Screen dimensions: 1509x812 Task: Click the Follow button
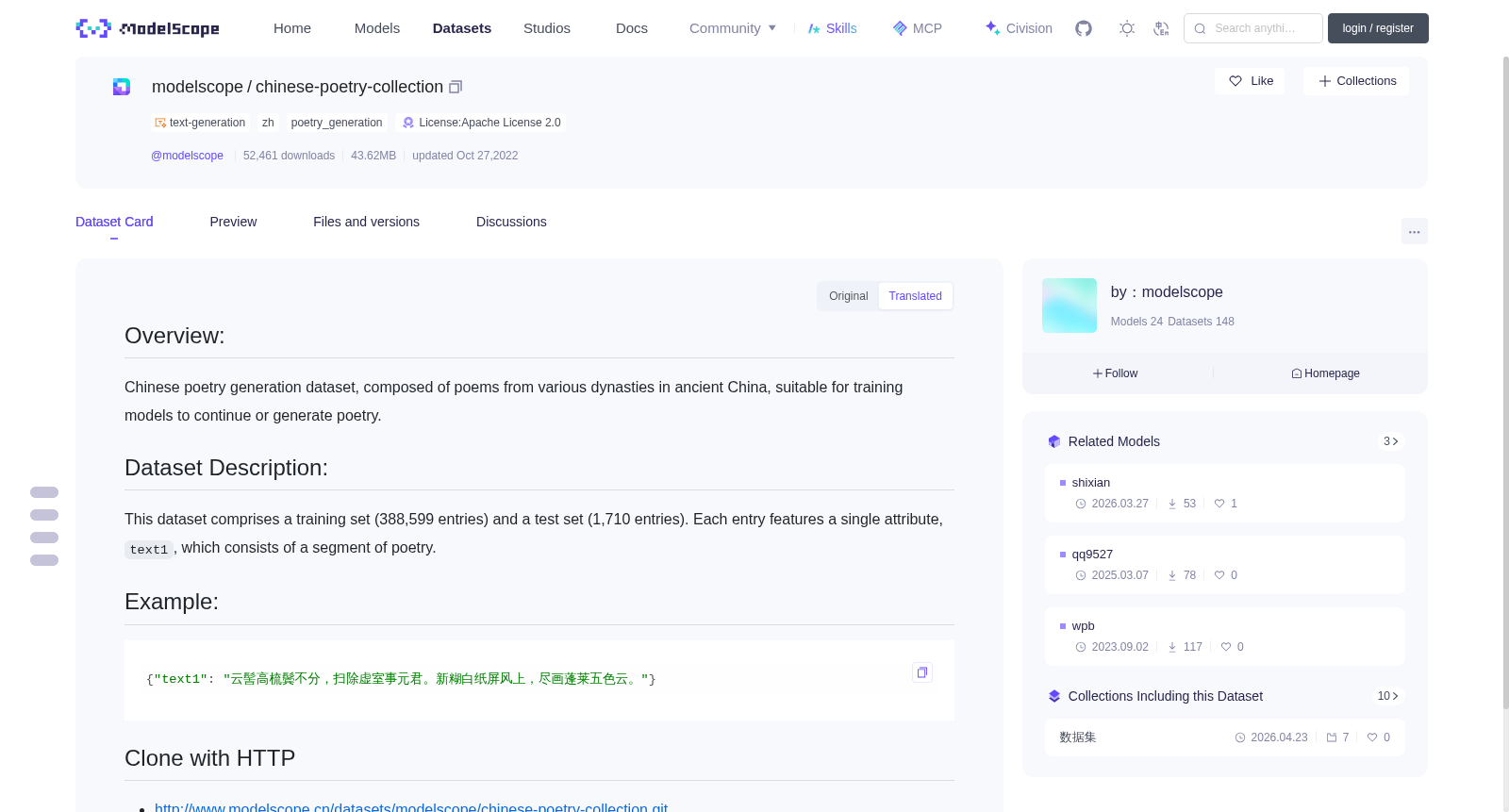(1116, 373)
